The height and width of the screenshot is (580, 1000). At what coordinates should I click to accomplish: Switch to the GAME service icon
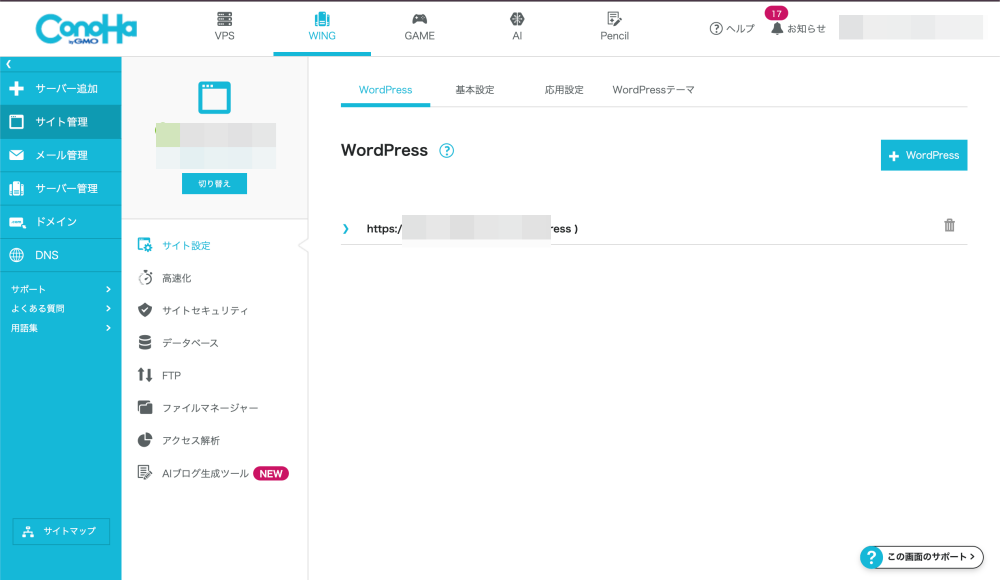tap(419, 19)
